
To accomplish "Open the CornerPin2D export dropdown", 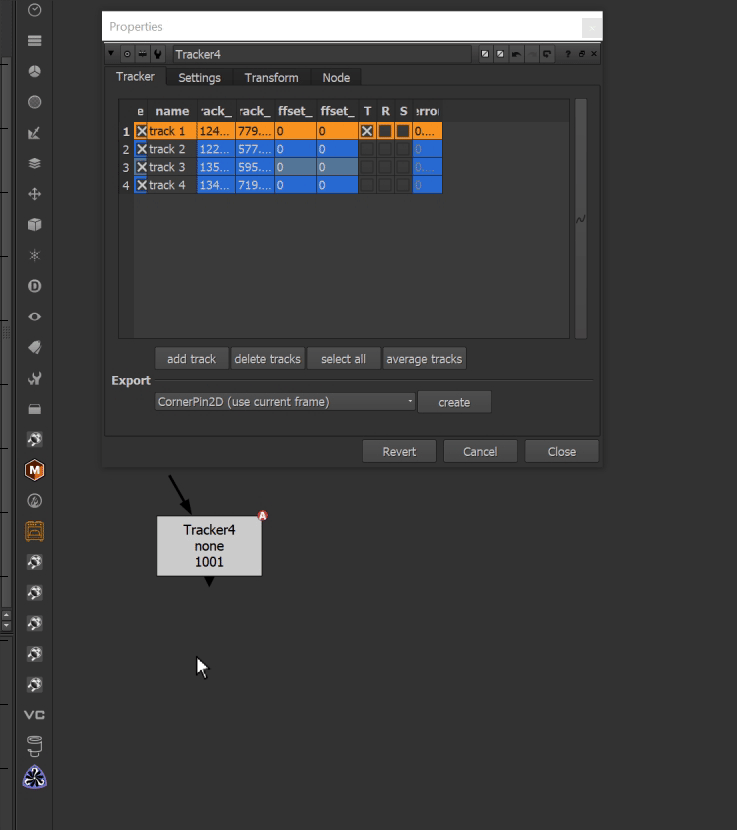I will [x=285, y=402].
